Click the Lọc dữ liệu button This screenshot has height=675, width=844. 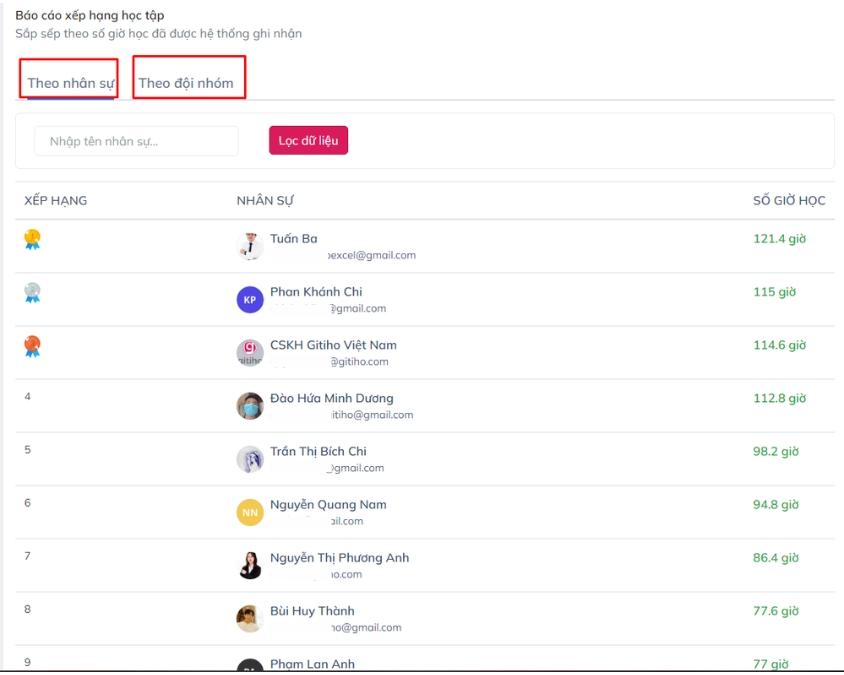(308, 140)
